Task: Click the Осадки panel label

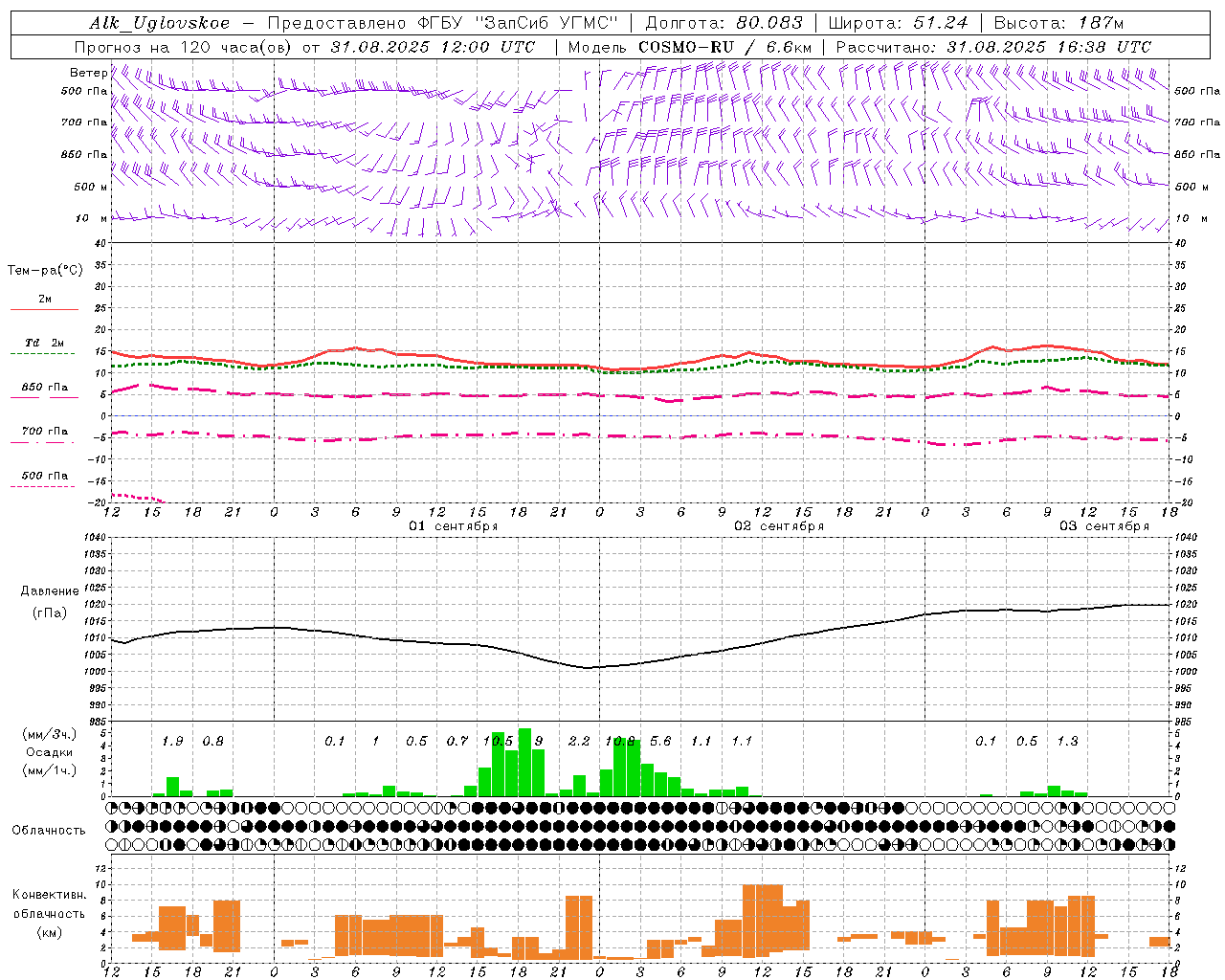Action: pos(50,752)
